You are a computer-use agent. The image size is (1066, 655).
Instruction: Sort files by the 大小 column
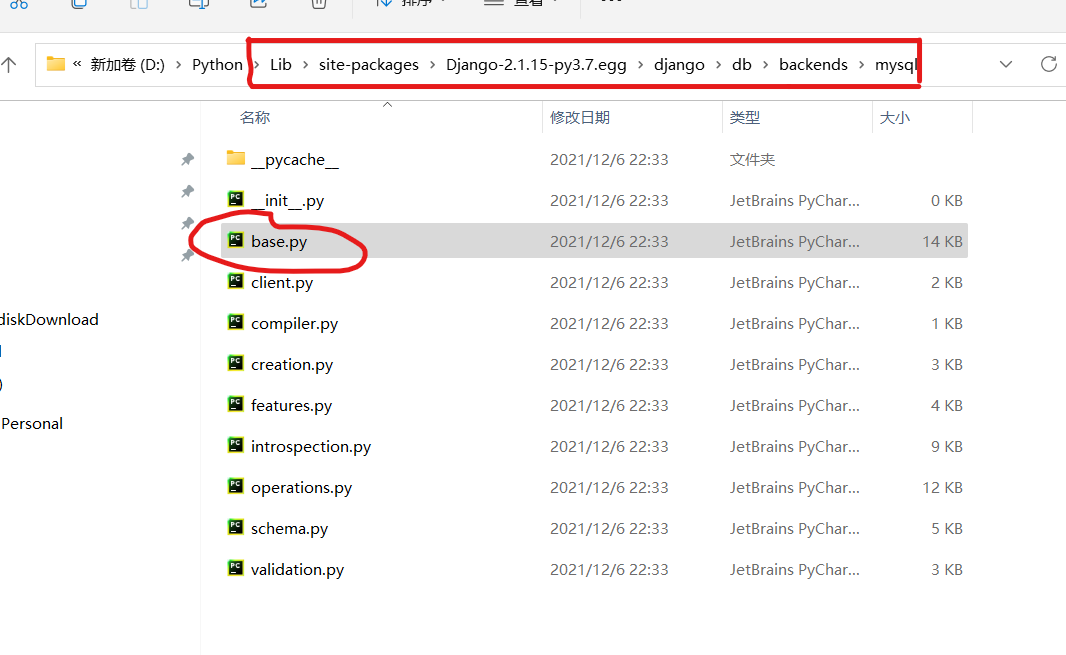(895, 118)
